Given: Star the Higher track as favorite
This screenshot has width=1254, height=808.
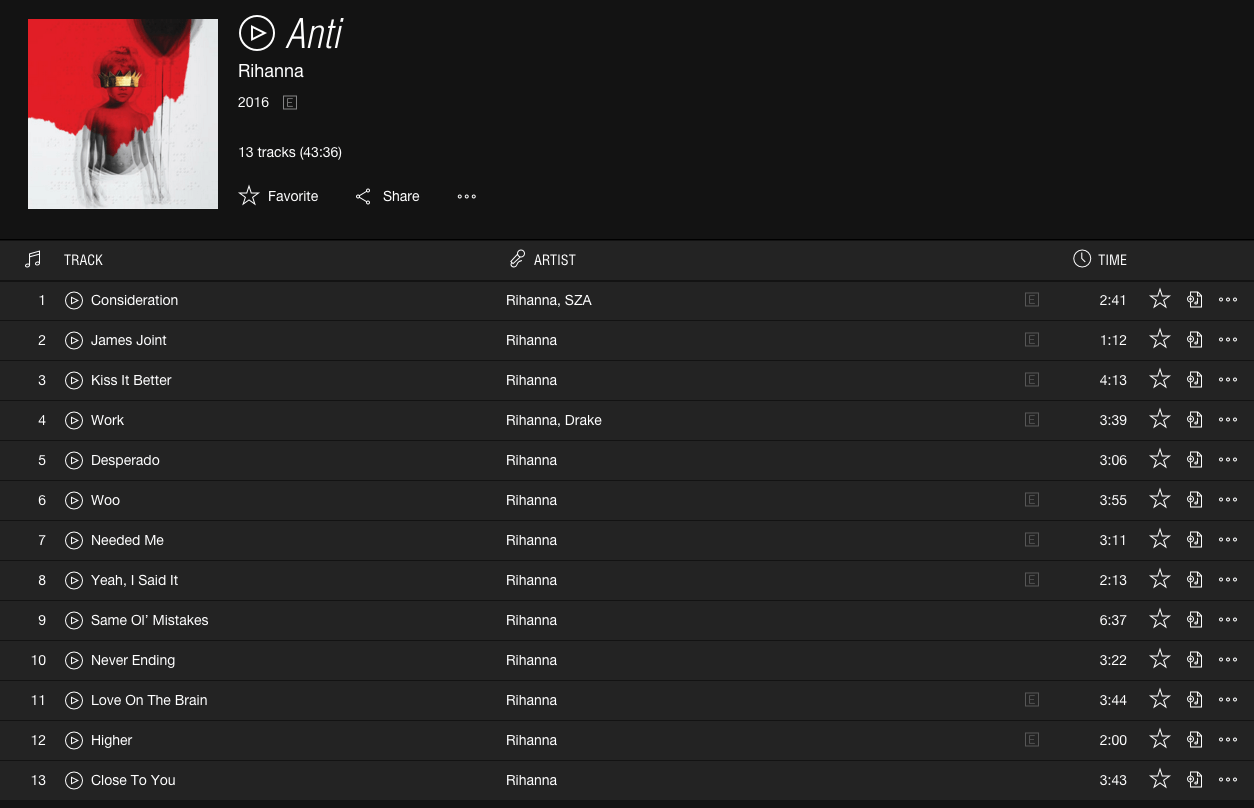Looking at the screenshot, I should (x=1160, y=739).
